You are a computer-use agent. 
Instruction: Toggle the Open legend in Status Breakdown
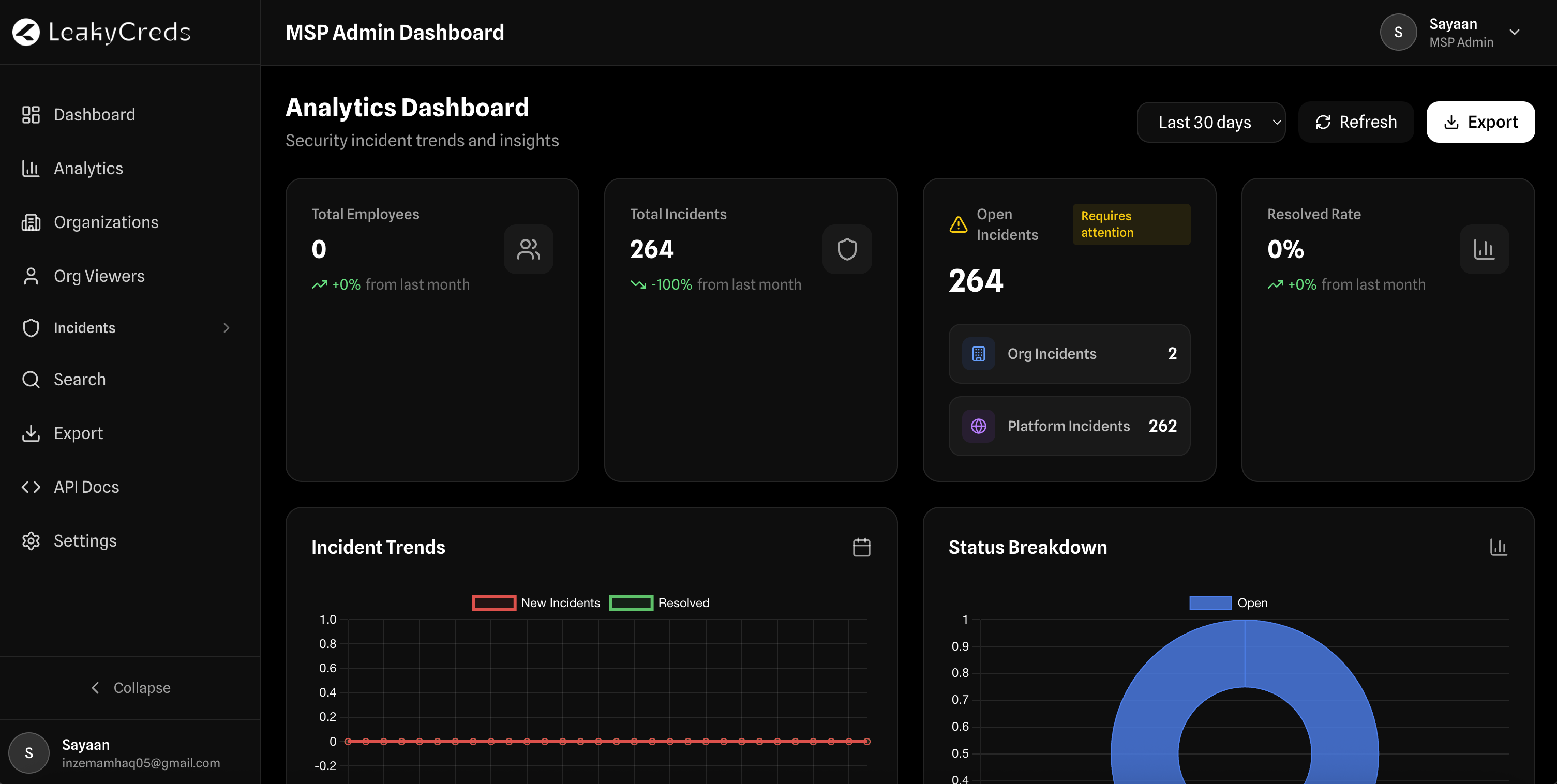(1228, 602)
